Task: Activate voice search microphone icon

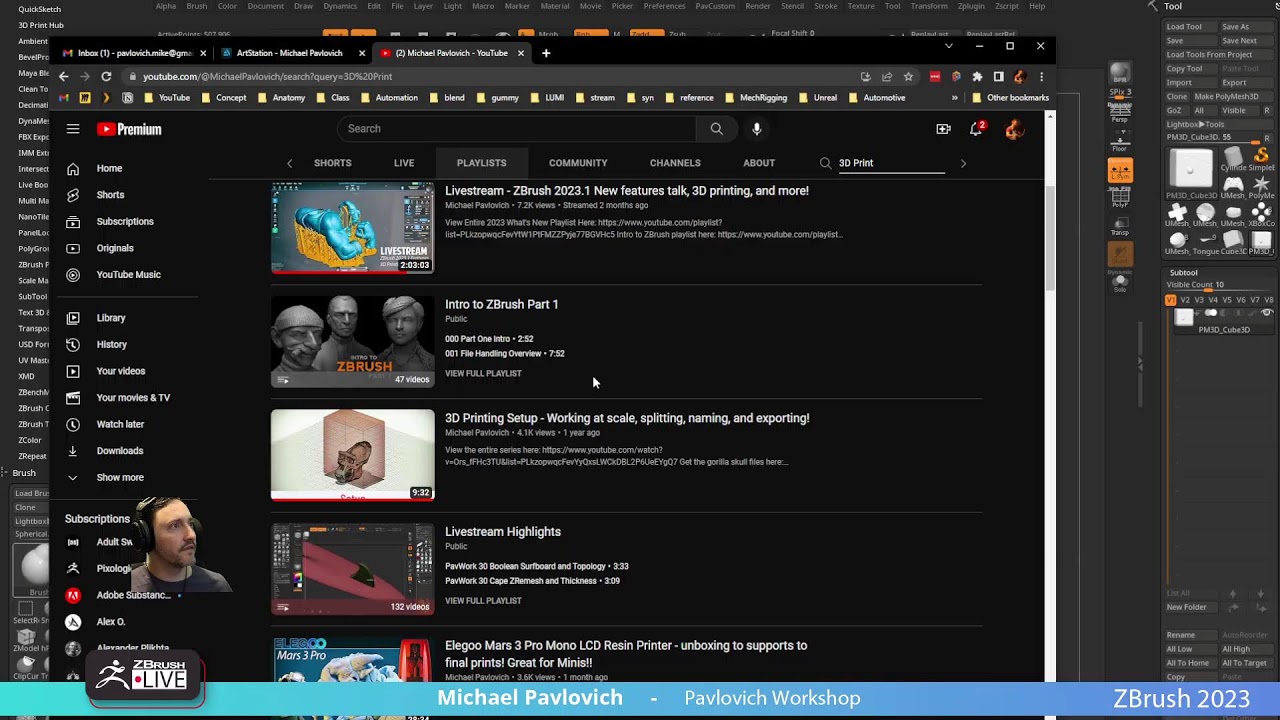Action: pyautogui.click(x=756, y=128)
